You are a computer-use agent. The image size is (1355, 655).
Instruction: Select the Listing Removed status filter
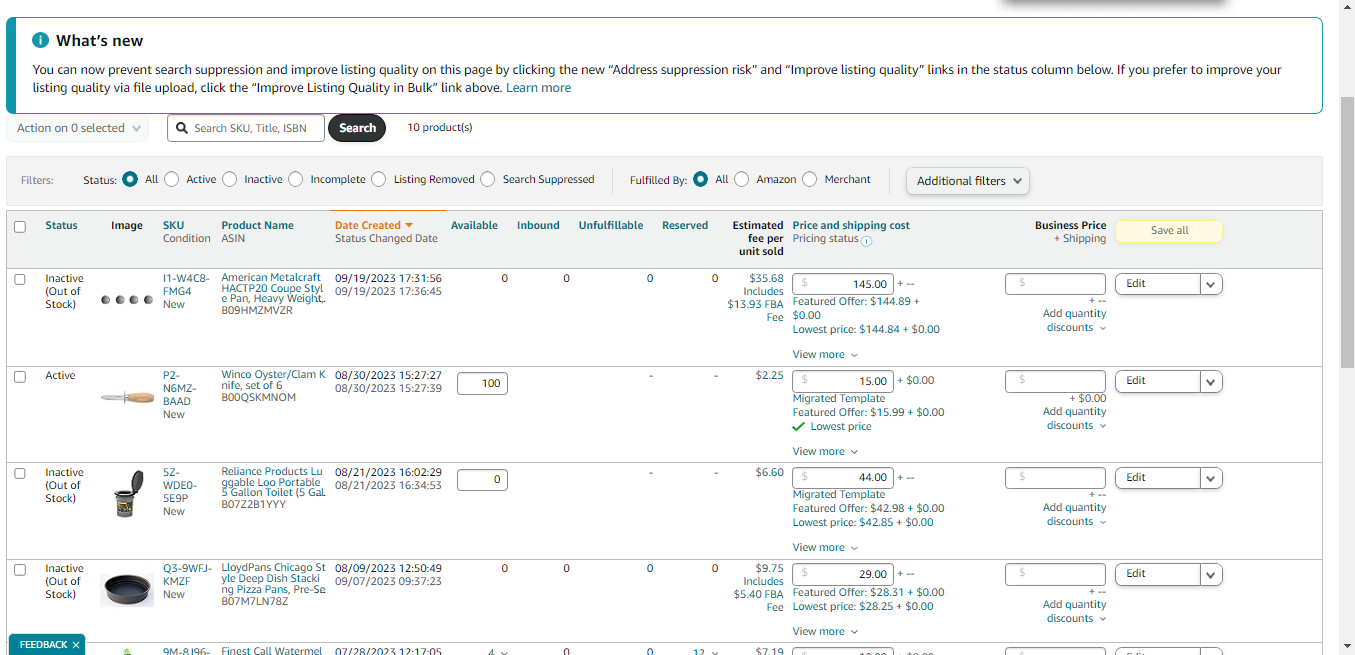(379, 179)
